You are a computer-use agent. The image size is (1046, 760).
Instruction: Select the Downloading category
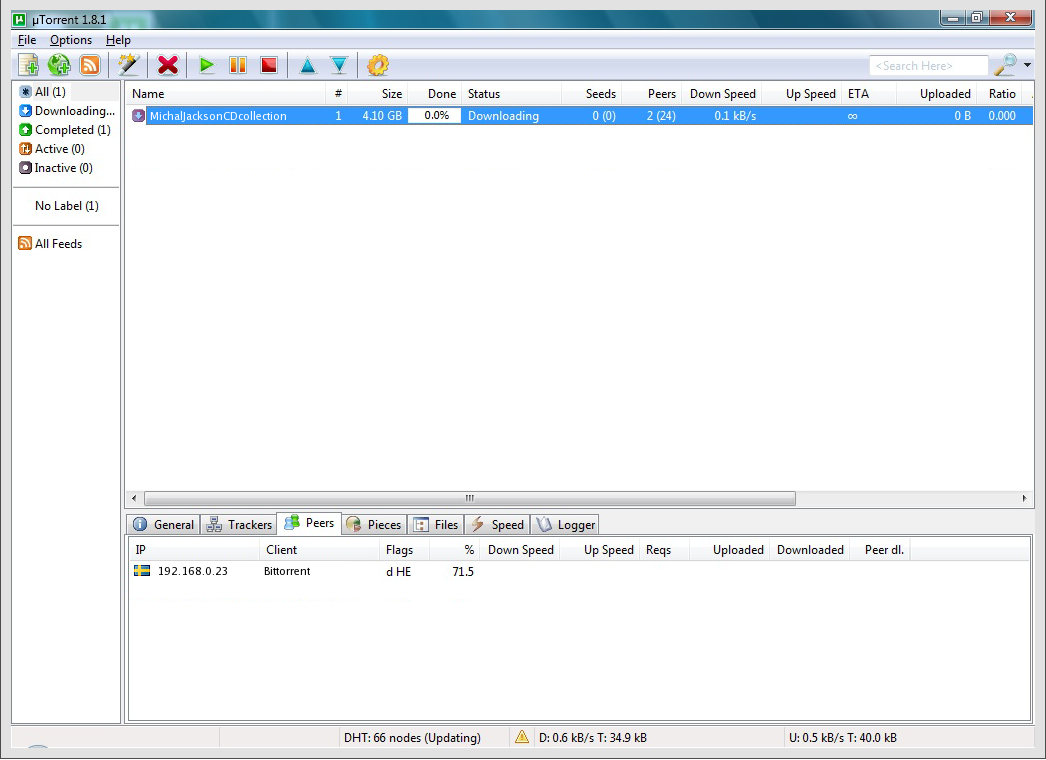(x=67, y=111)
